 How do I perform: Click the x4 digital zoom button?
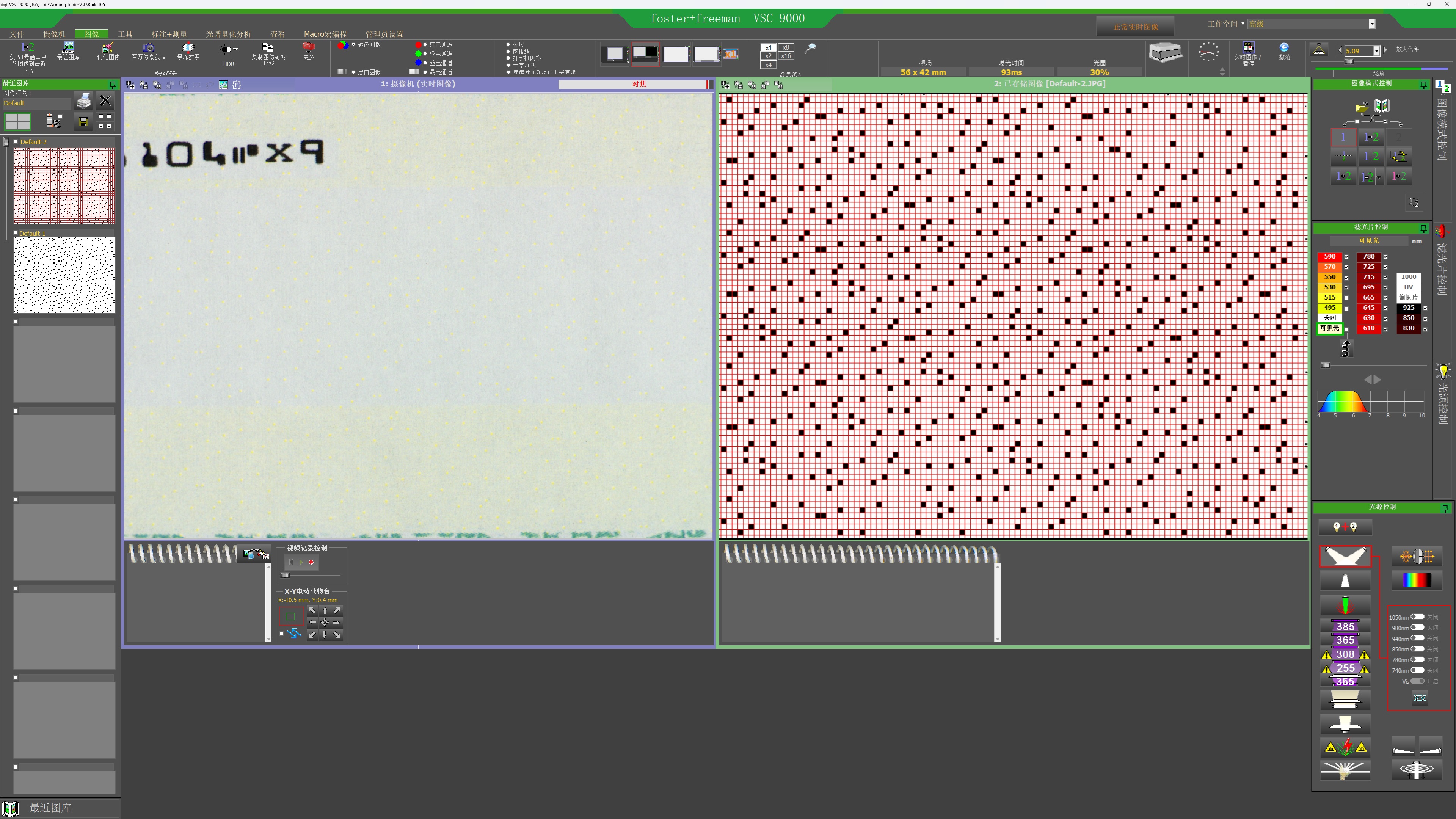768,64
